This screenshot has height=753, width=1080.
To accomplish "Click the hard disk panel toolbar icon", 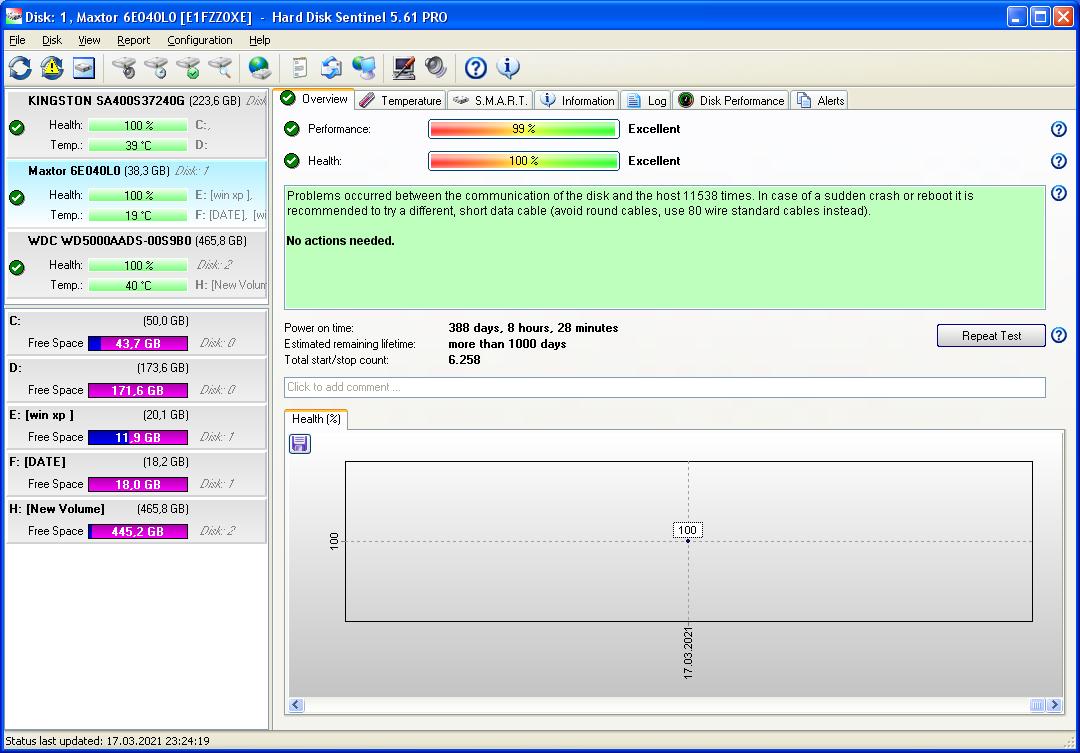I will coord(84,68).
